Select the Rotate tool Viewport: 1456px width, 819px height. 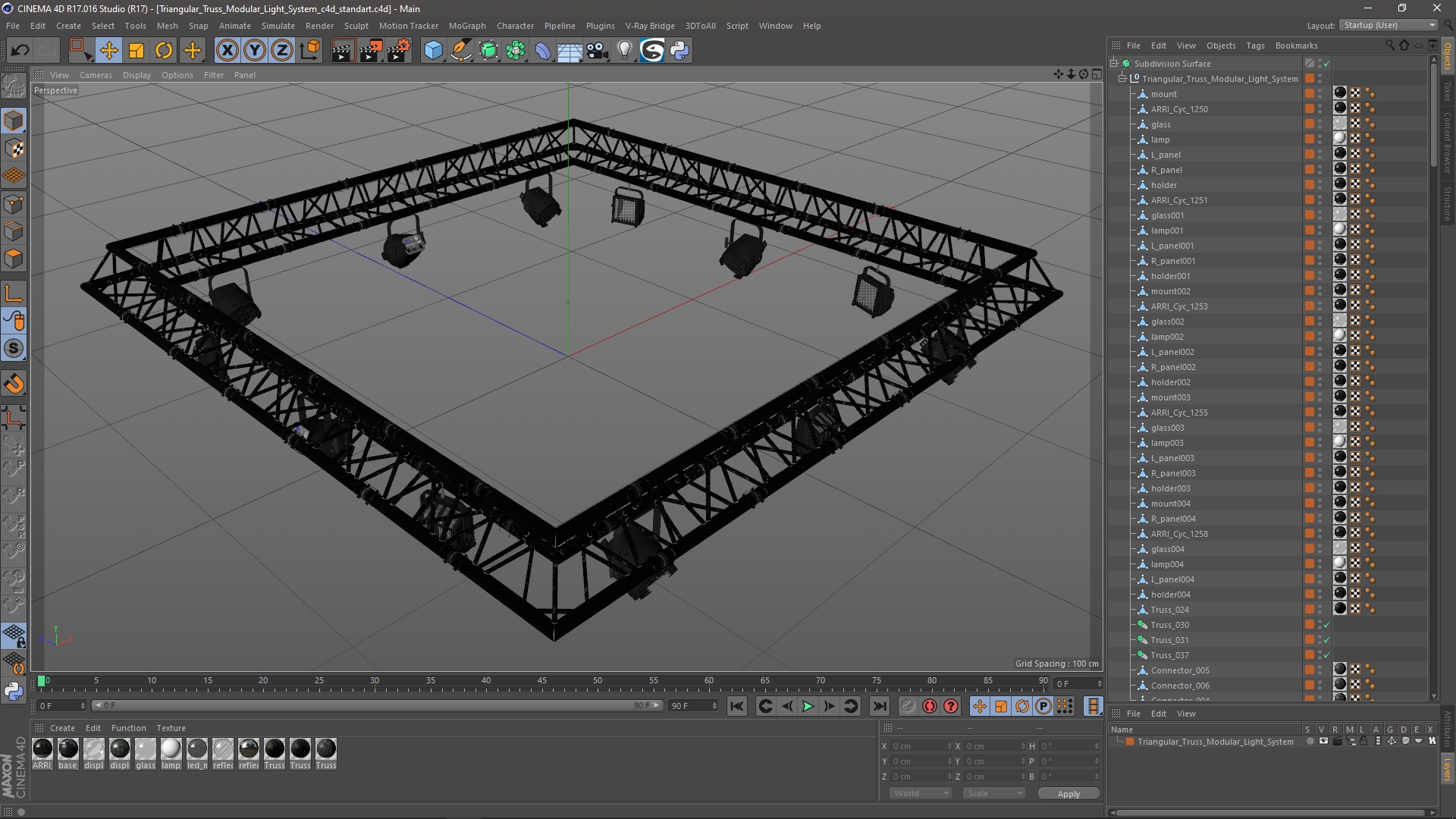164,51
